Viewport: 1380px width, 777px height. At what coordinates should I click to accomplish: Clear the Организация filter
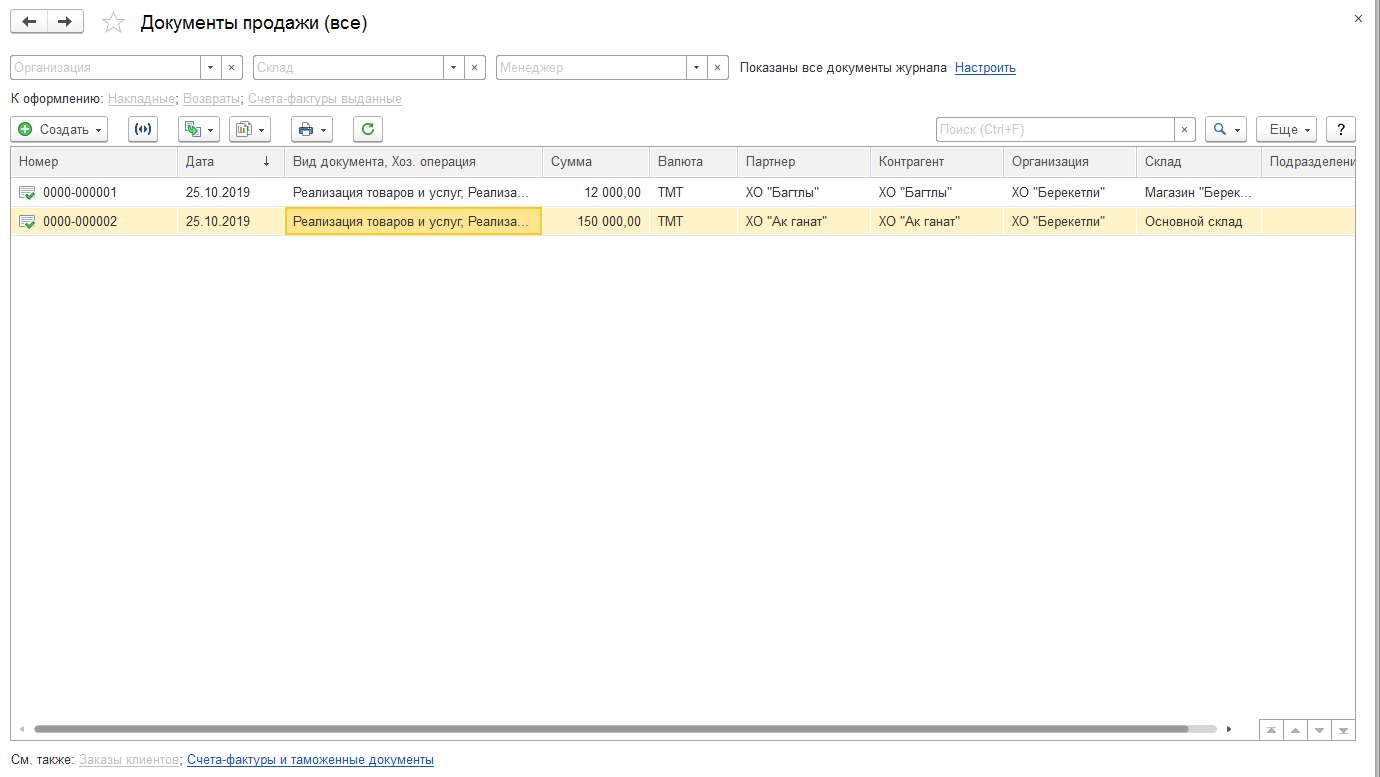231,68
